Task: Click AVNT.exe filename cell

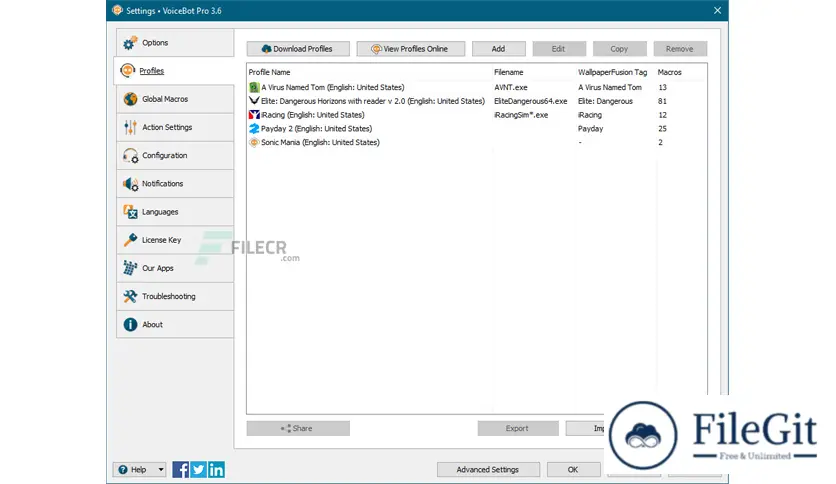Action: click(511, 87)
